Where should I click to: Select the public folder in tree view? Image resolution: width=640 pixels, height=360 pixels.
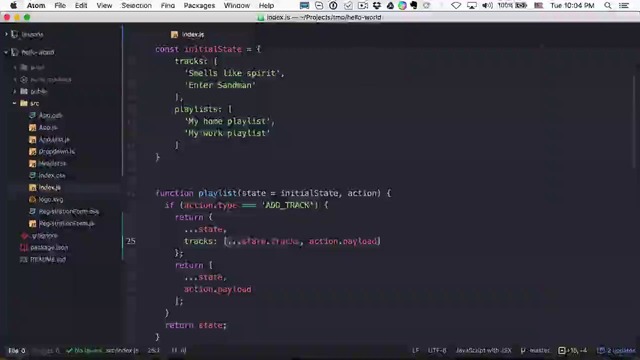39,91
